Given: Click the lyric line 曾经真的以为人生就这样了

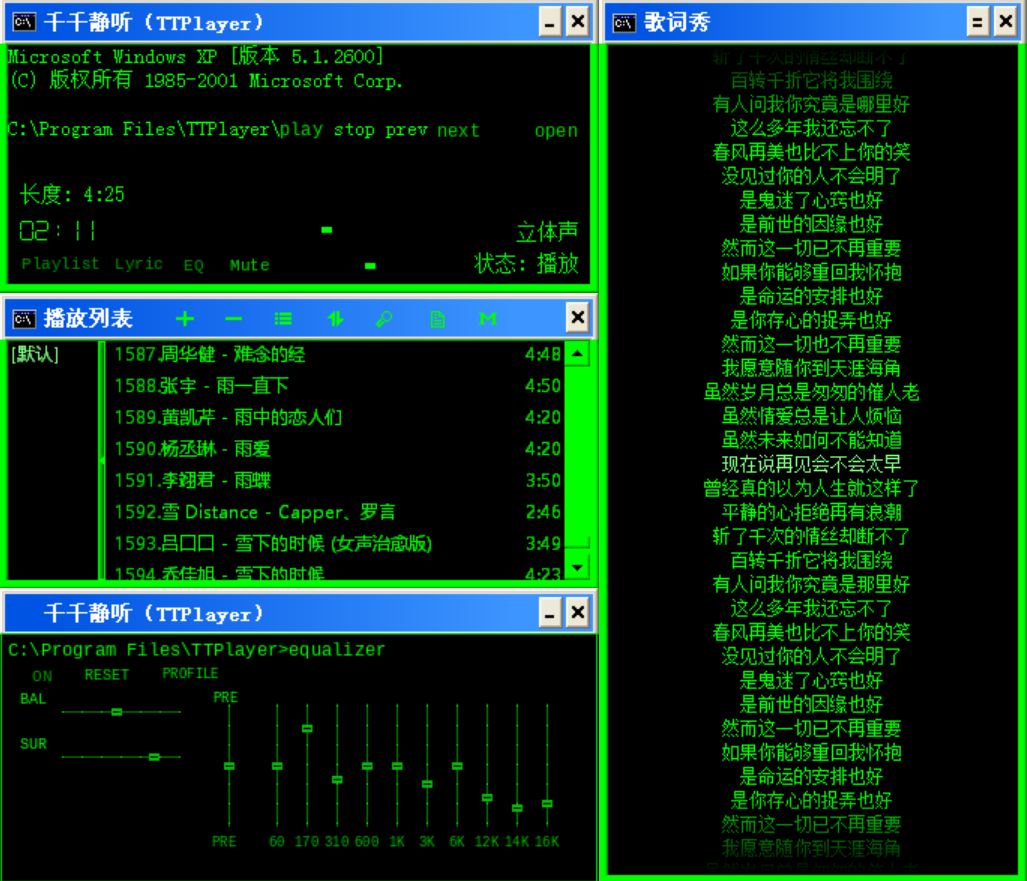Looking at the screenshot, I should pos(811,489).
